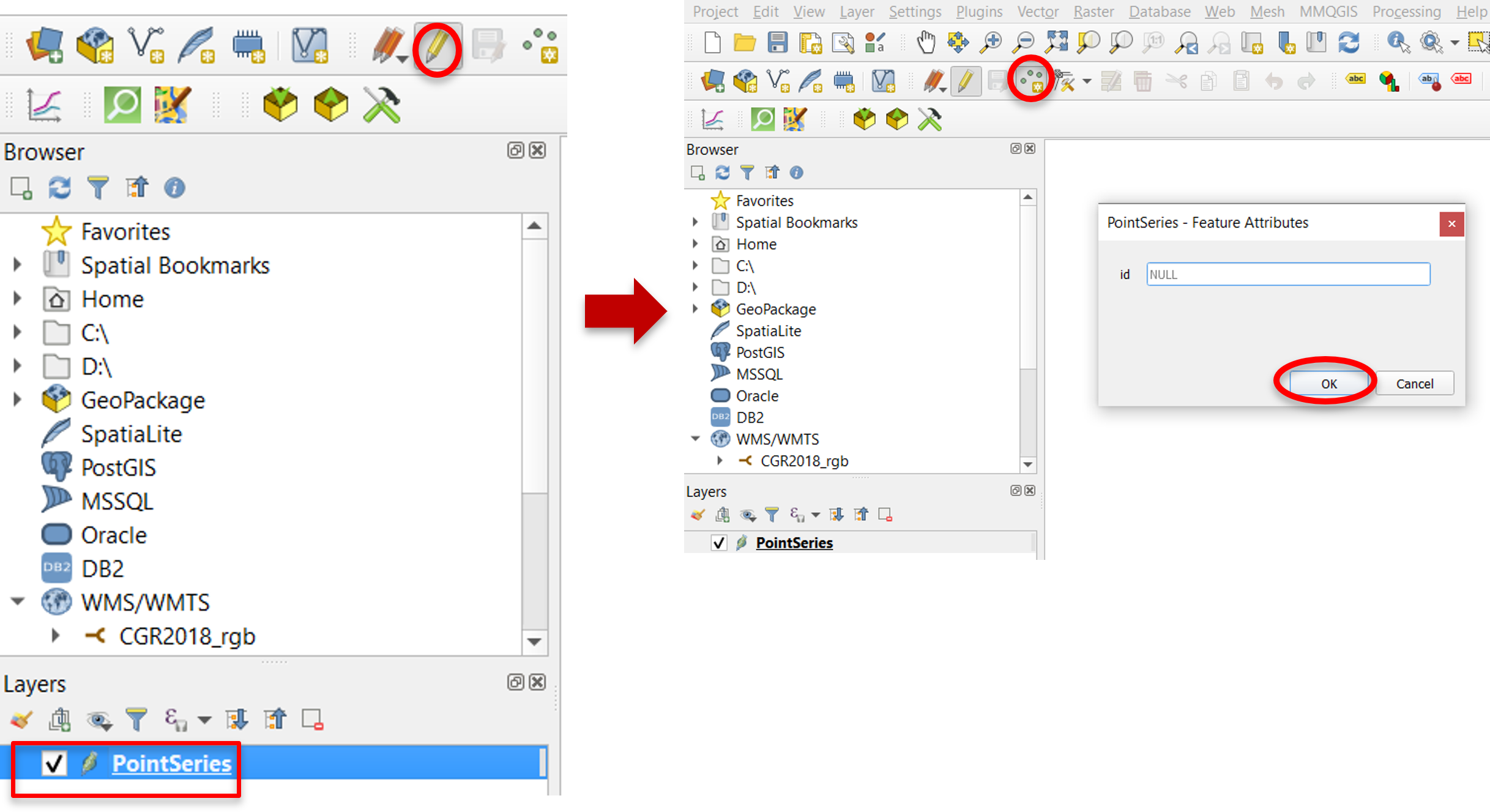Click the id NULL input field

[x=1288, y=274]
